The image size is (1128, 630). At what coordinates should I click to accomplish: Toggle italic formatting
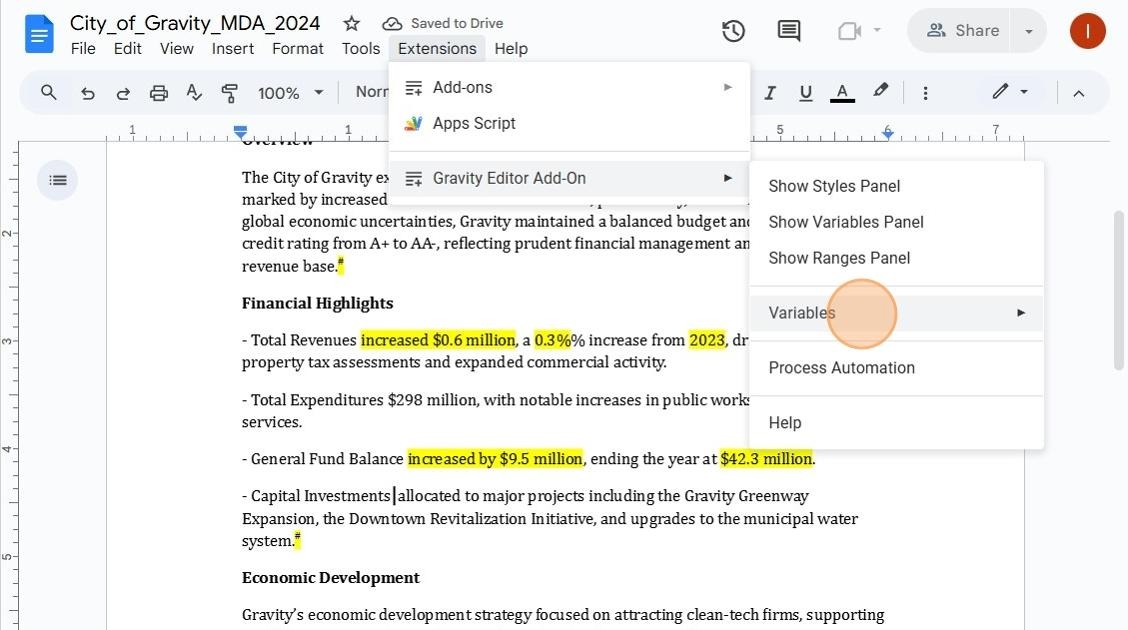pos(770,93)
